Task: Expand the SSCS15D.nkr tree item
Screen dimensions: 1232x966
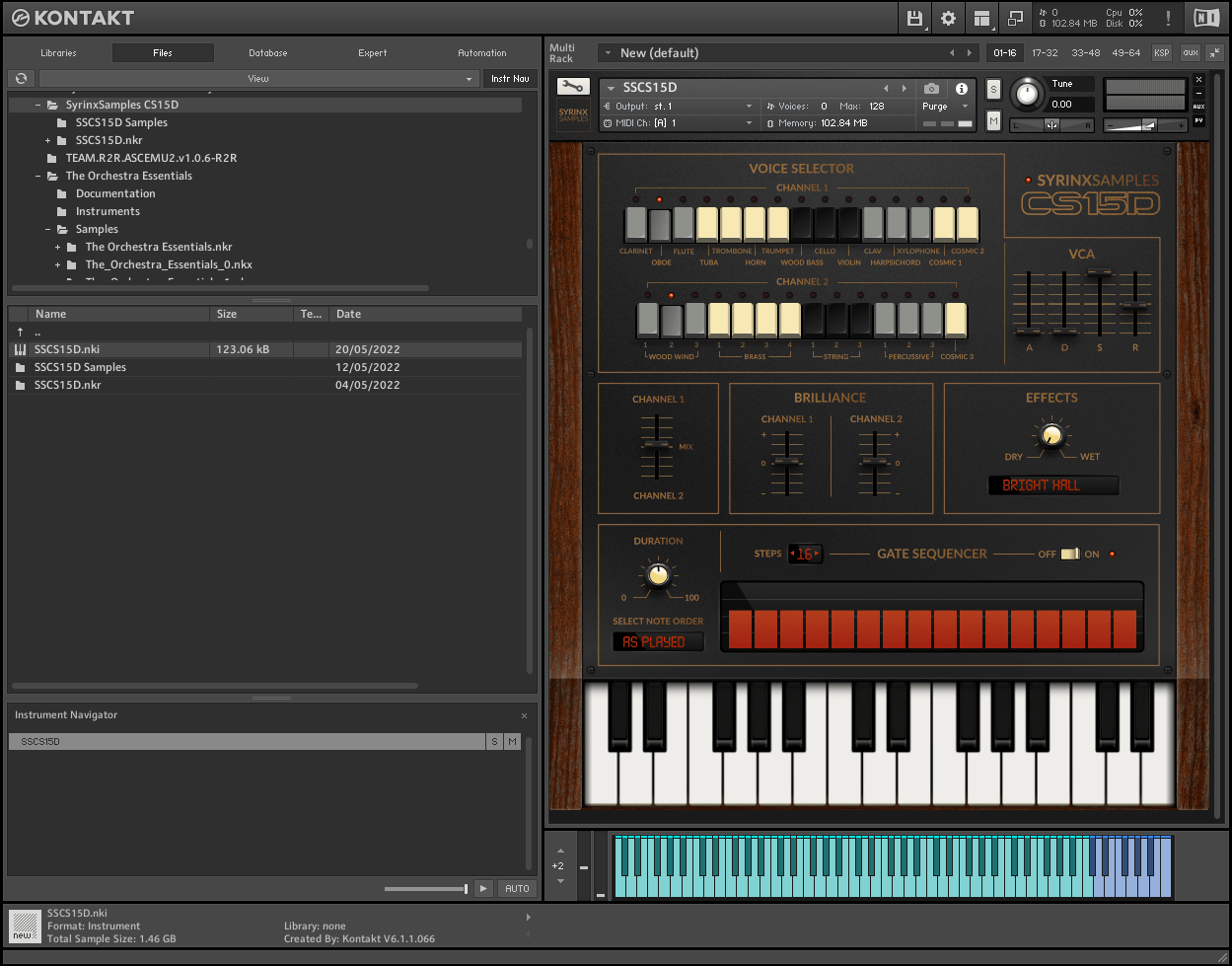Action: [x=47, y=140]
